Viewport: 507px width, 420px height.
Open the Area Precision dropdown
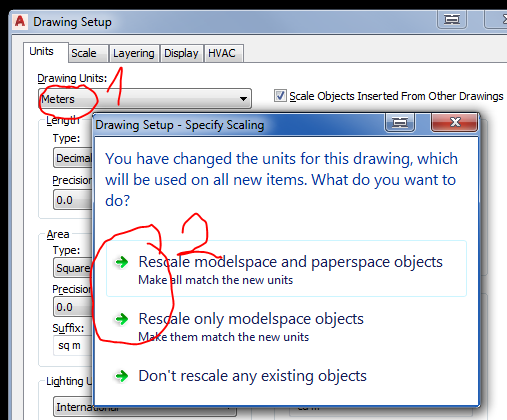click(73, 307)
